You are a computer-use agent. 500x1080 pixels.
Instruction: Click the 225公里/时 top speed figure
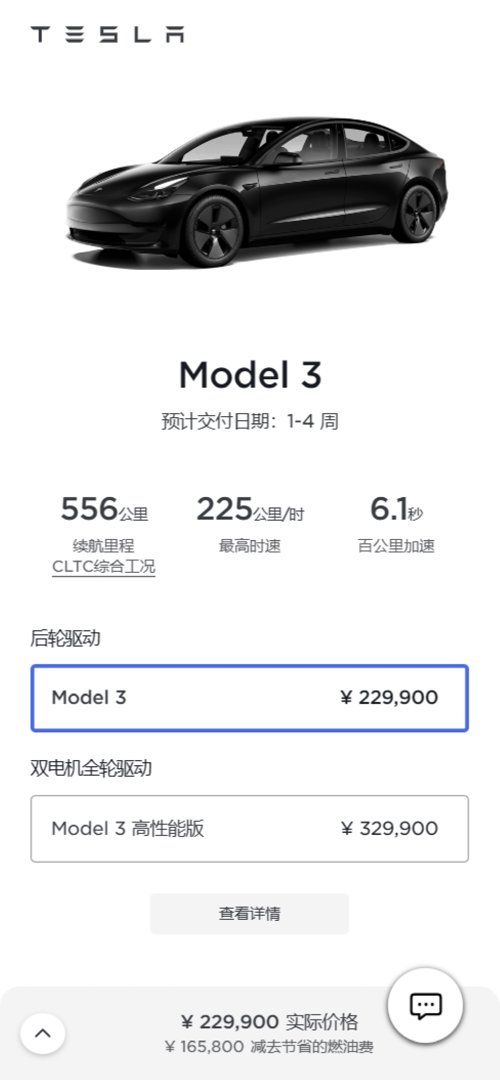coord(250,510)
